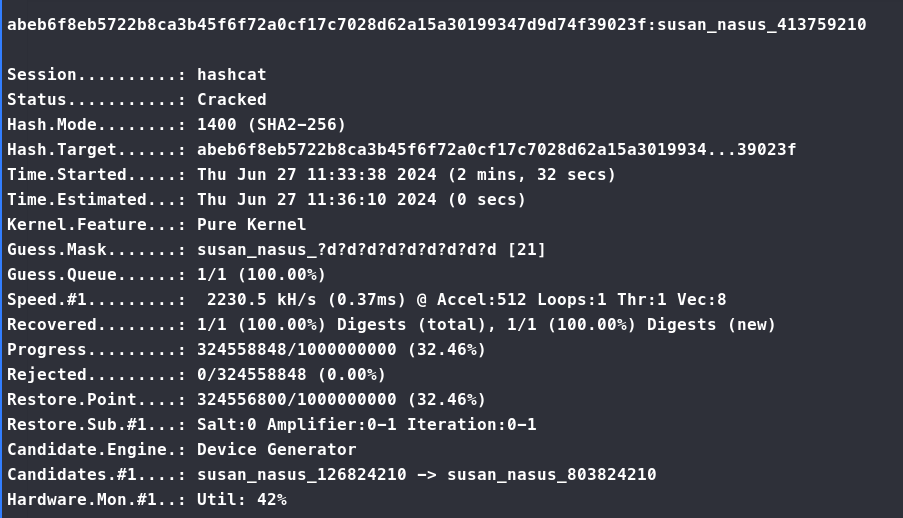Click the Recovered digests line value
Image resolution: width=903 pixels, height=518 pixels.
486,325
